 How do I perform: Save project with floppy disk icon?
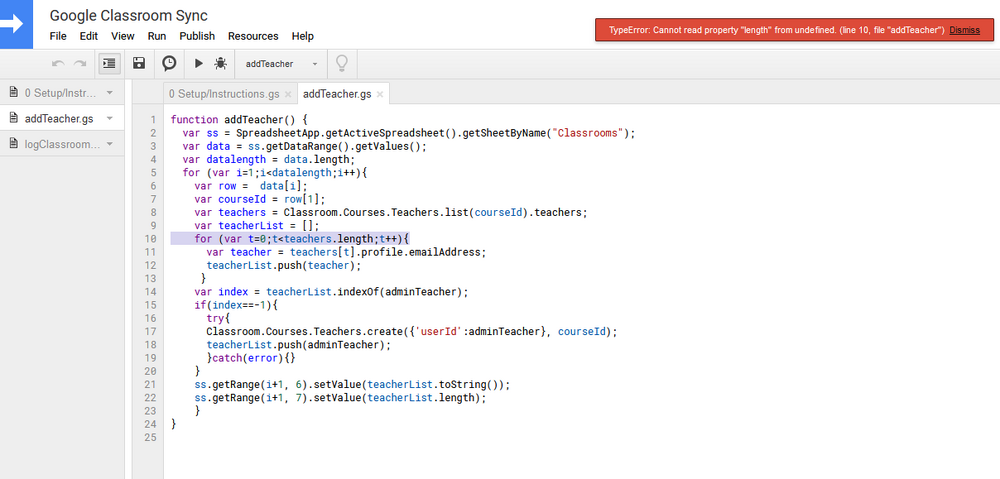click(x=138, y=63)
